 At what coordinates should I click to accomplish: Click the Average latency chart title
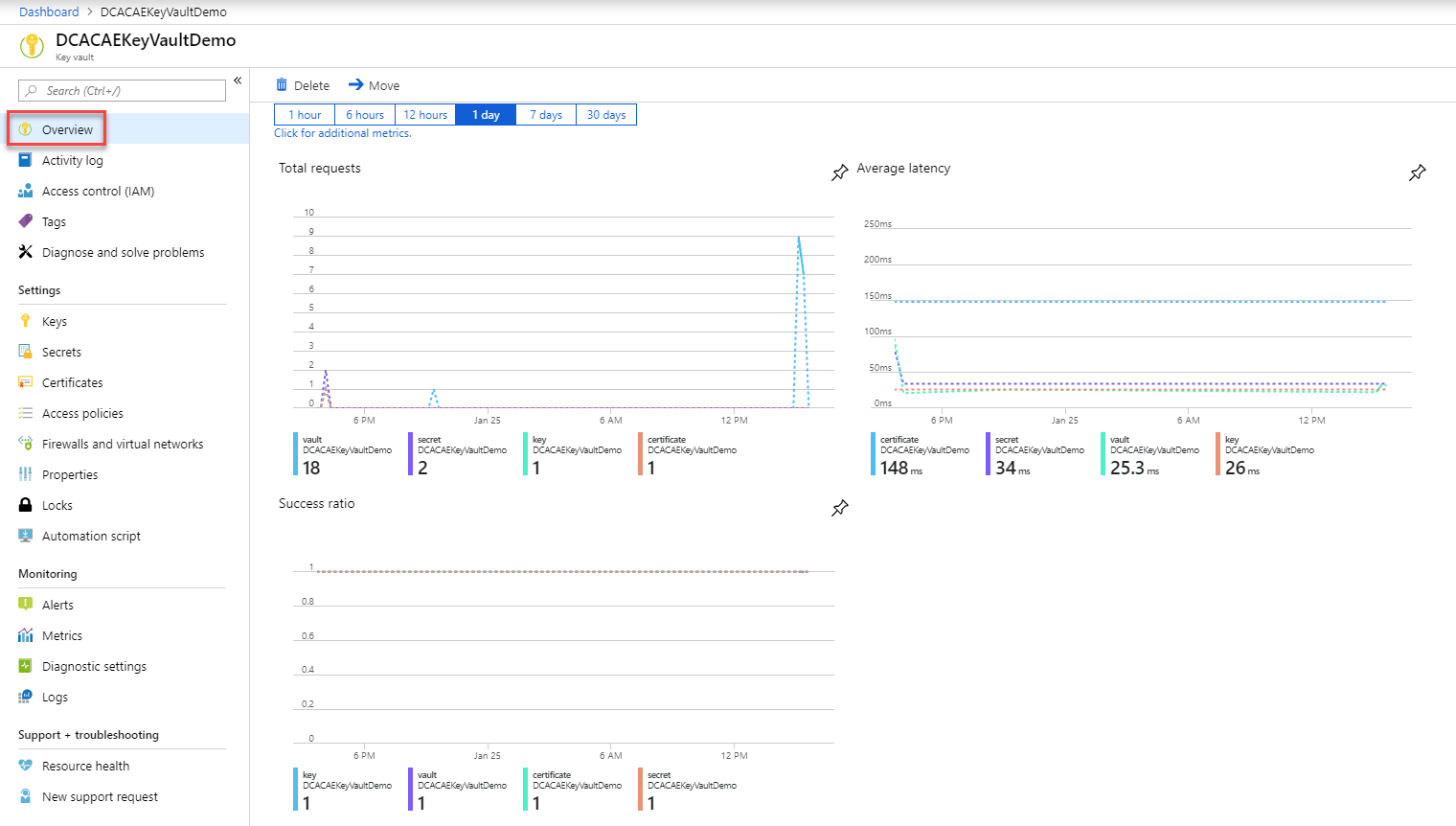pos(903,168)
